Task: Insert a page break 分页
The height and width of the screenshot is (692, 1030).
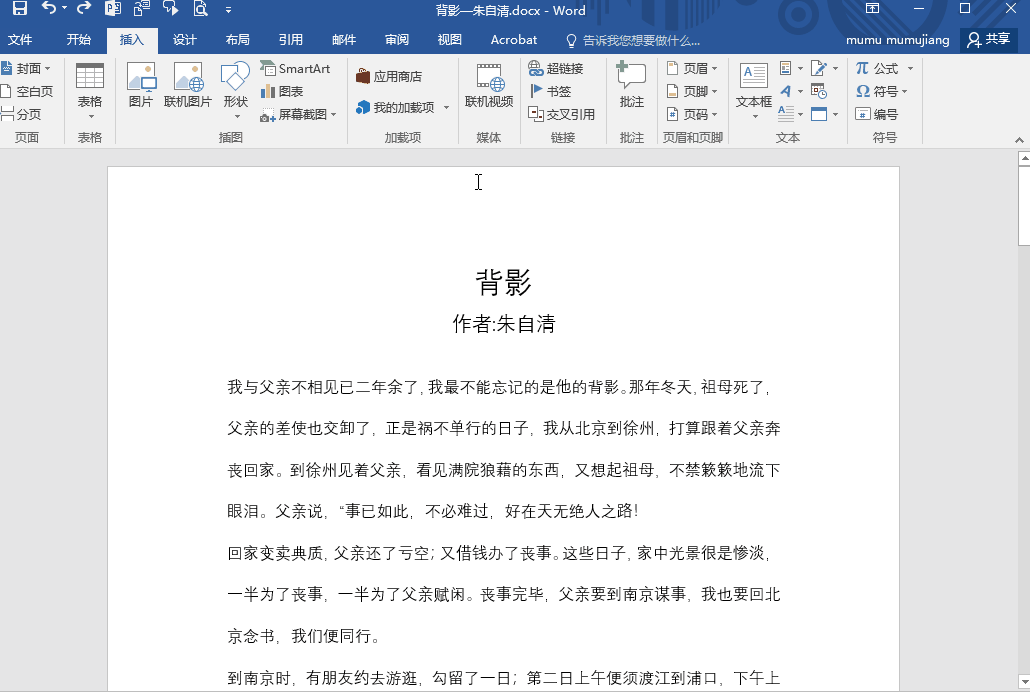Action: point(21,114)
